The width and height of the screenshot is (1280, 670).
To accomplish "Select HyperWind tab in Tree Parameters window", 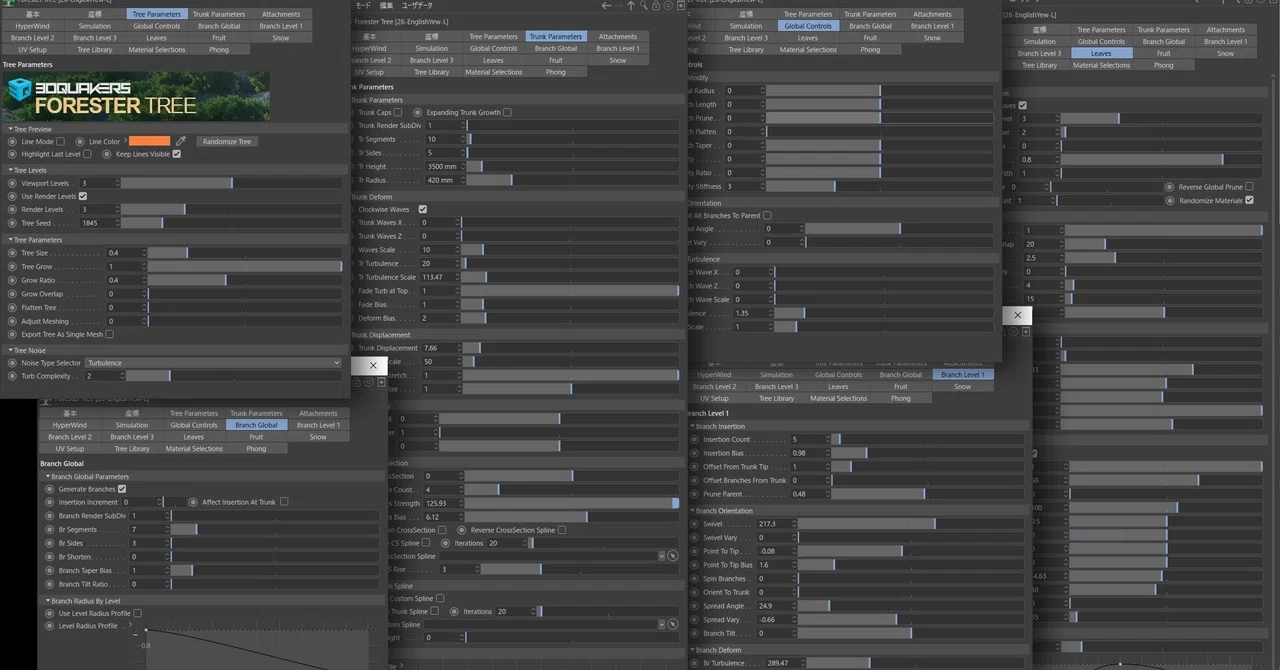I will pyautogui.click(x=32, y=26).
